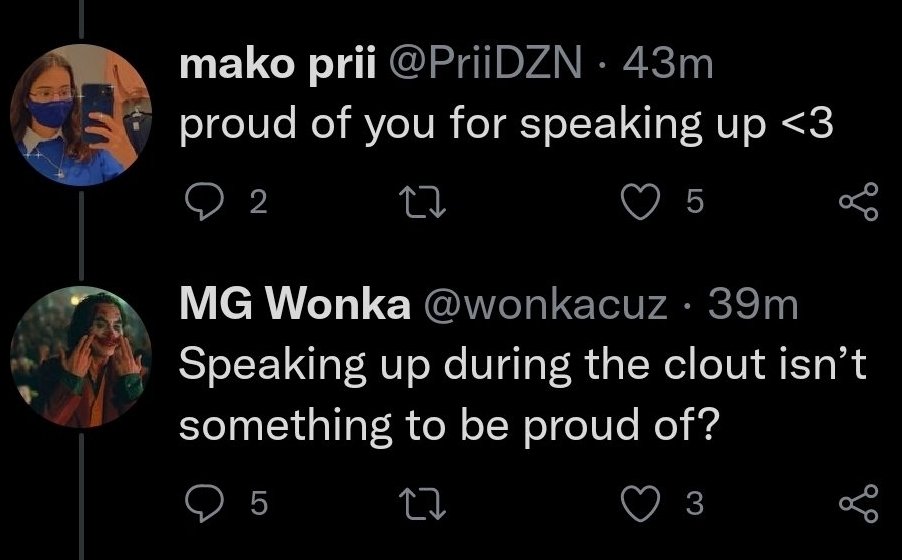Open MG Wonka's Joker avatar
Screen dimensions: 902x560
pyautogui.click(x=81, y=357)
